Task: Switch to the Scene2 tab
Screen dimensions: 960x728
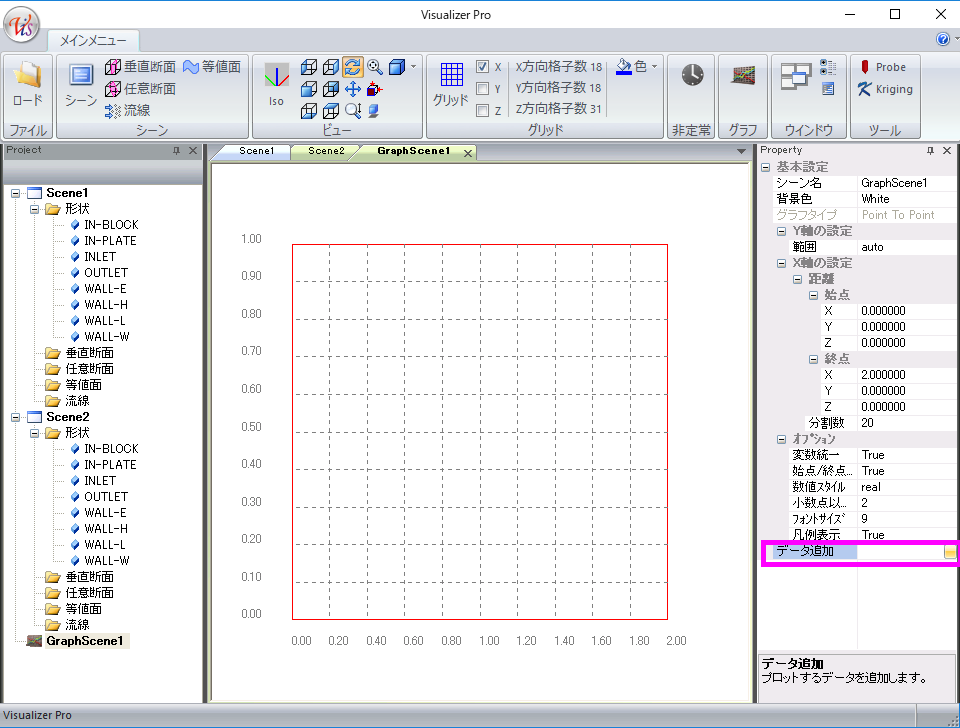Action: [325, 151]
